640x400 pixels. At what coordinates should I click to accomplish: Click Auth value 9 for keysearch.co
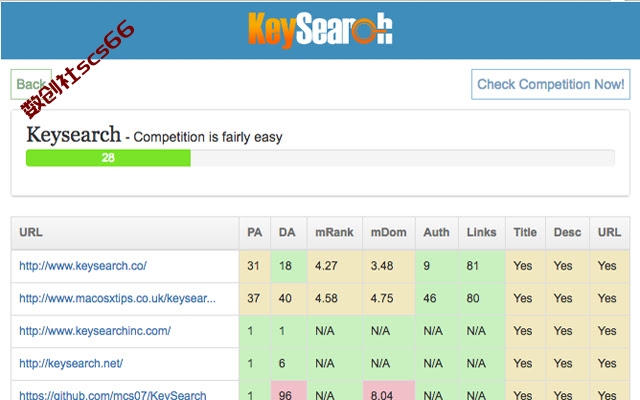pyautogui.click(x=427, y=266)
